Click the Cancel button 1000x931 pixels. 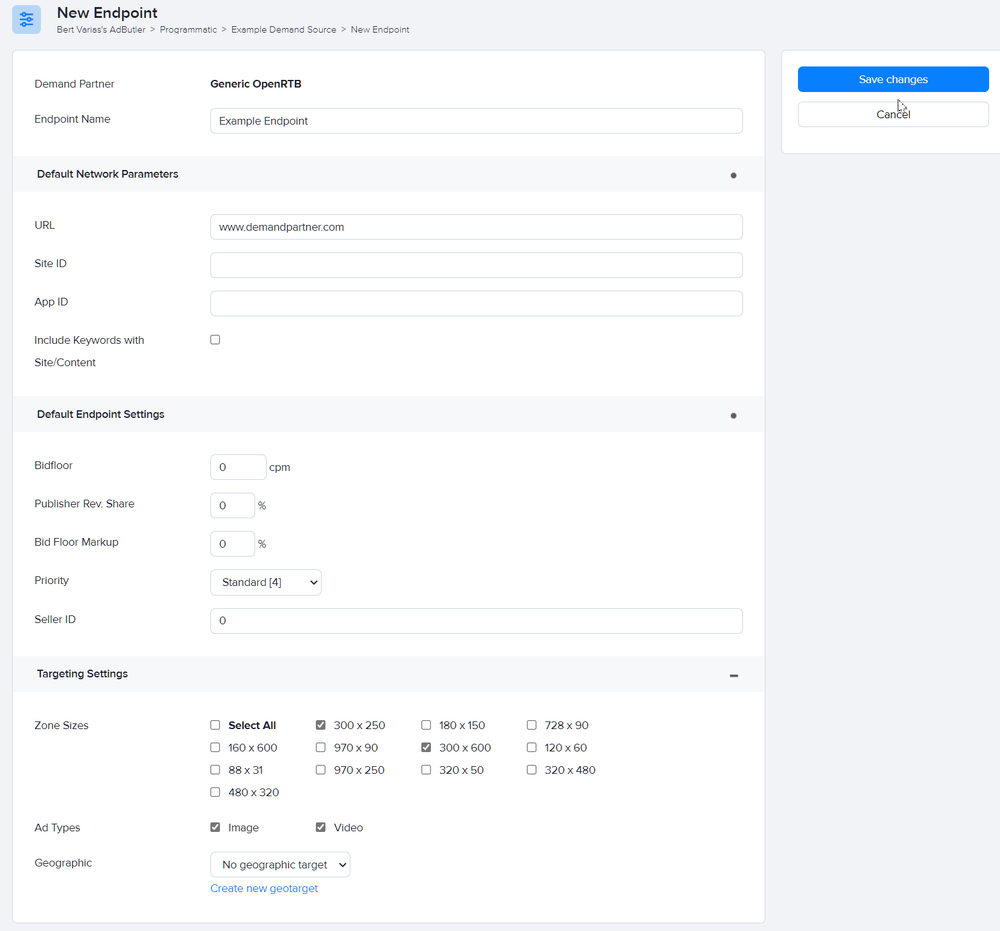coord(893,114)
